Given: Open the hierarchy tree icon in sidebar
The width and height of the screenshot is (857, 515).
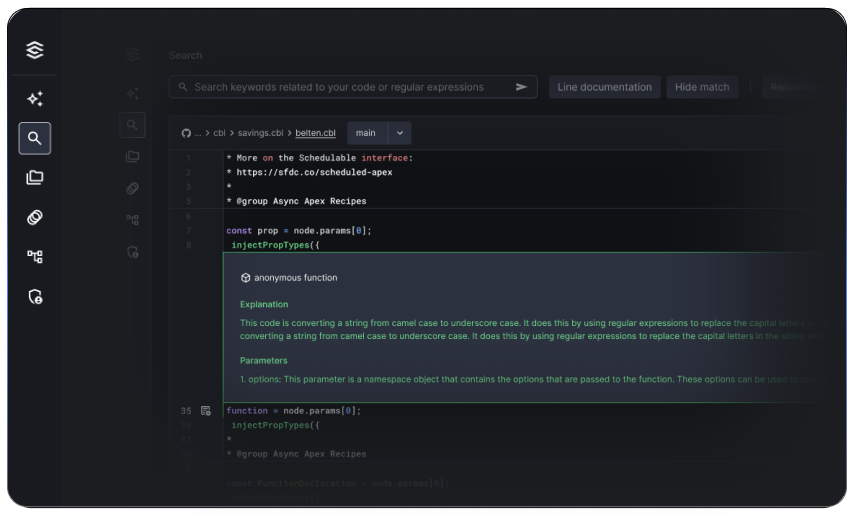Looking at the screenshot, I should coord(35,256).
